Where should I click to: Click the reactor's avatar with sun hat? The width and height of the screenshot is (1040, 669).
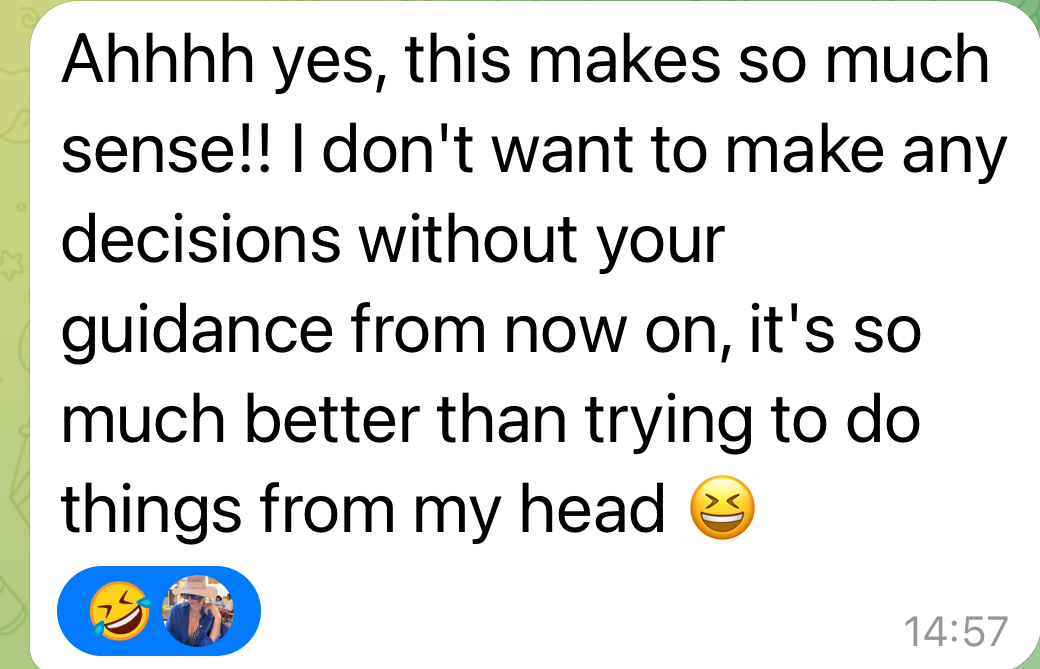pyautogui.click(x=198, y=611)
